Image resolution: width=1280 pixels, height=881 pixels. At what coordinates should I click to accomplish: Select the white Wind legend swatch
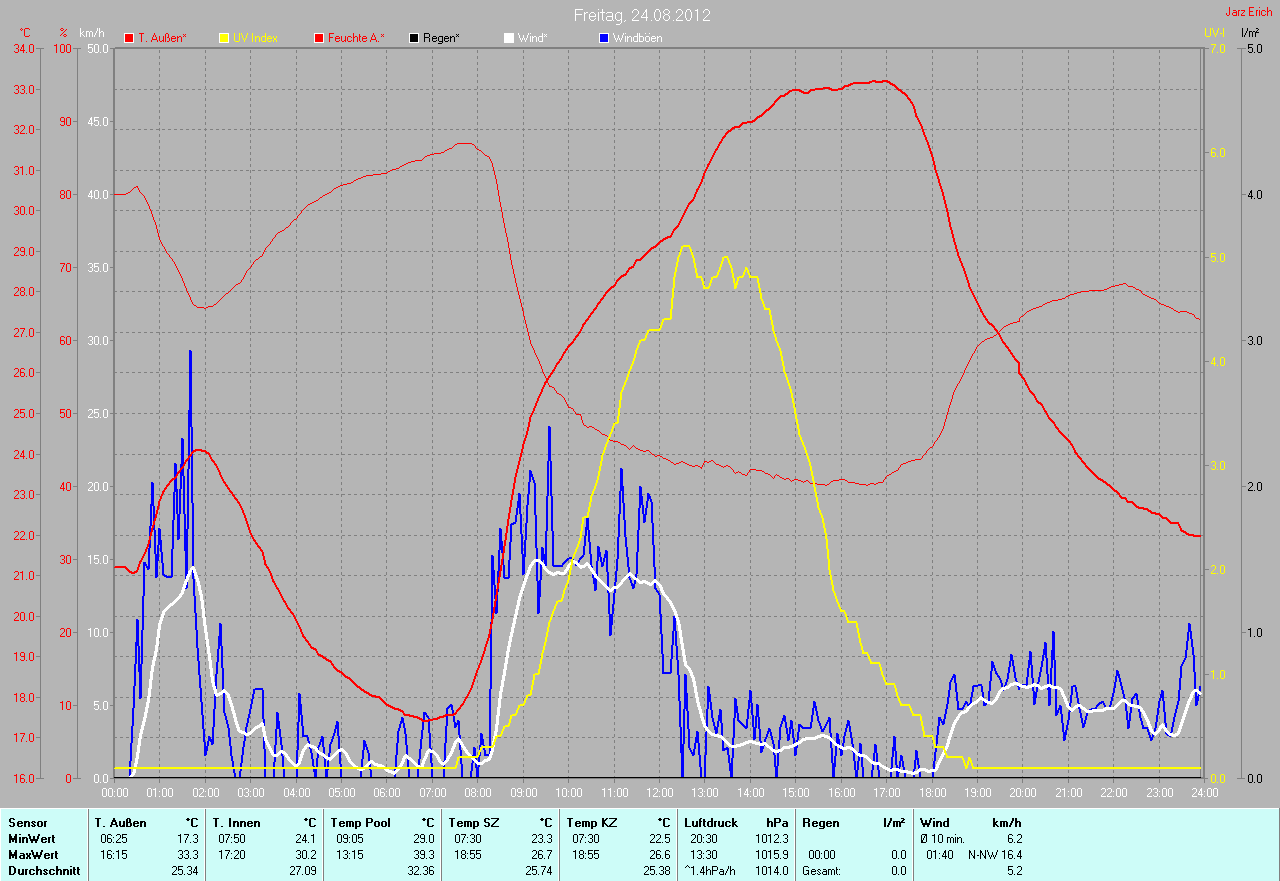click(508, 38)
